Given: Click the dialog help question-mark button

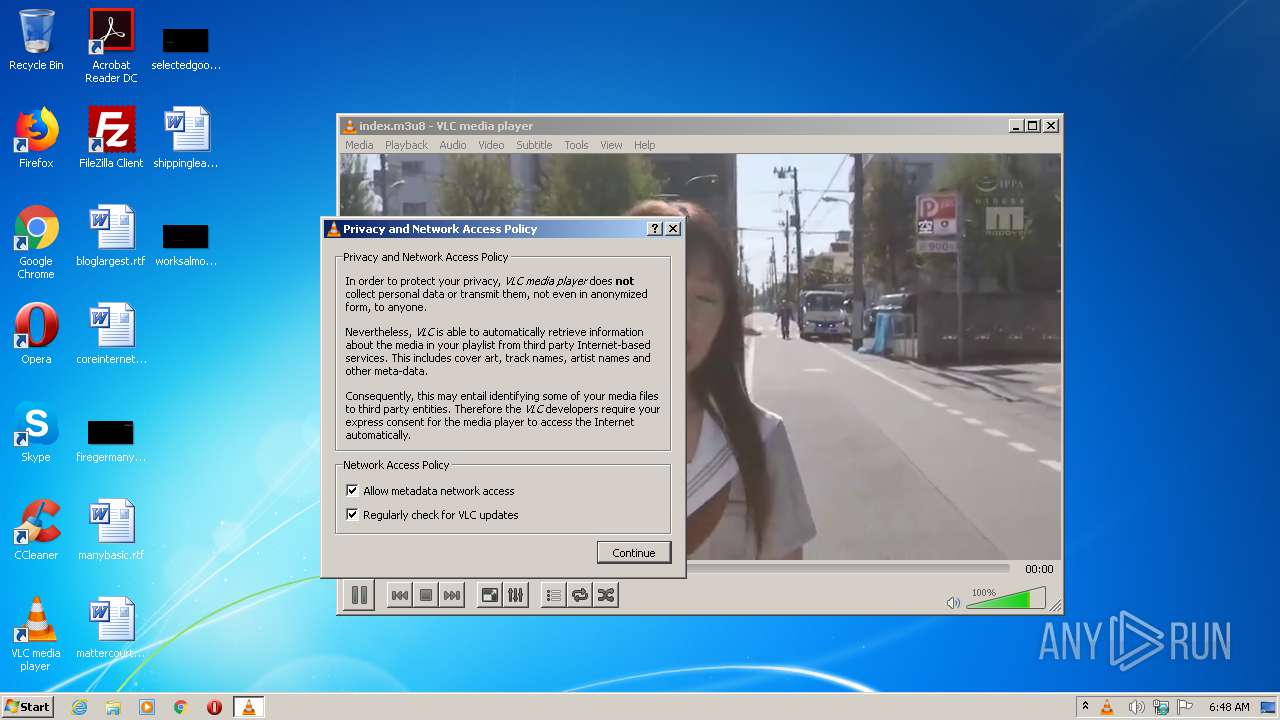Looking at the screenshot, I should [x=655, y=229].
